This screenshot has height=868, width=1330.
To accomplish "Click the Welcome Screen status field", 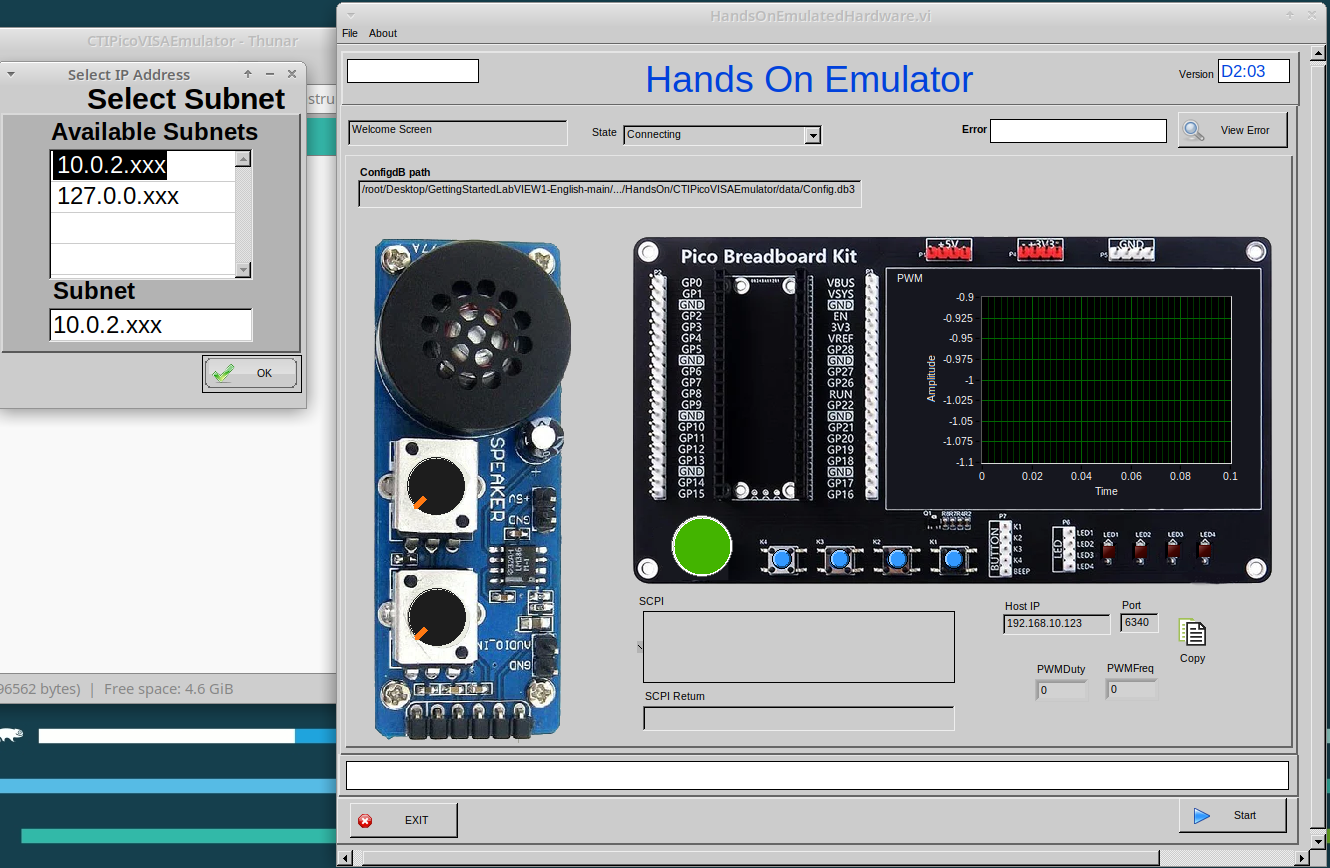I will click(457, 133).
